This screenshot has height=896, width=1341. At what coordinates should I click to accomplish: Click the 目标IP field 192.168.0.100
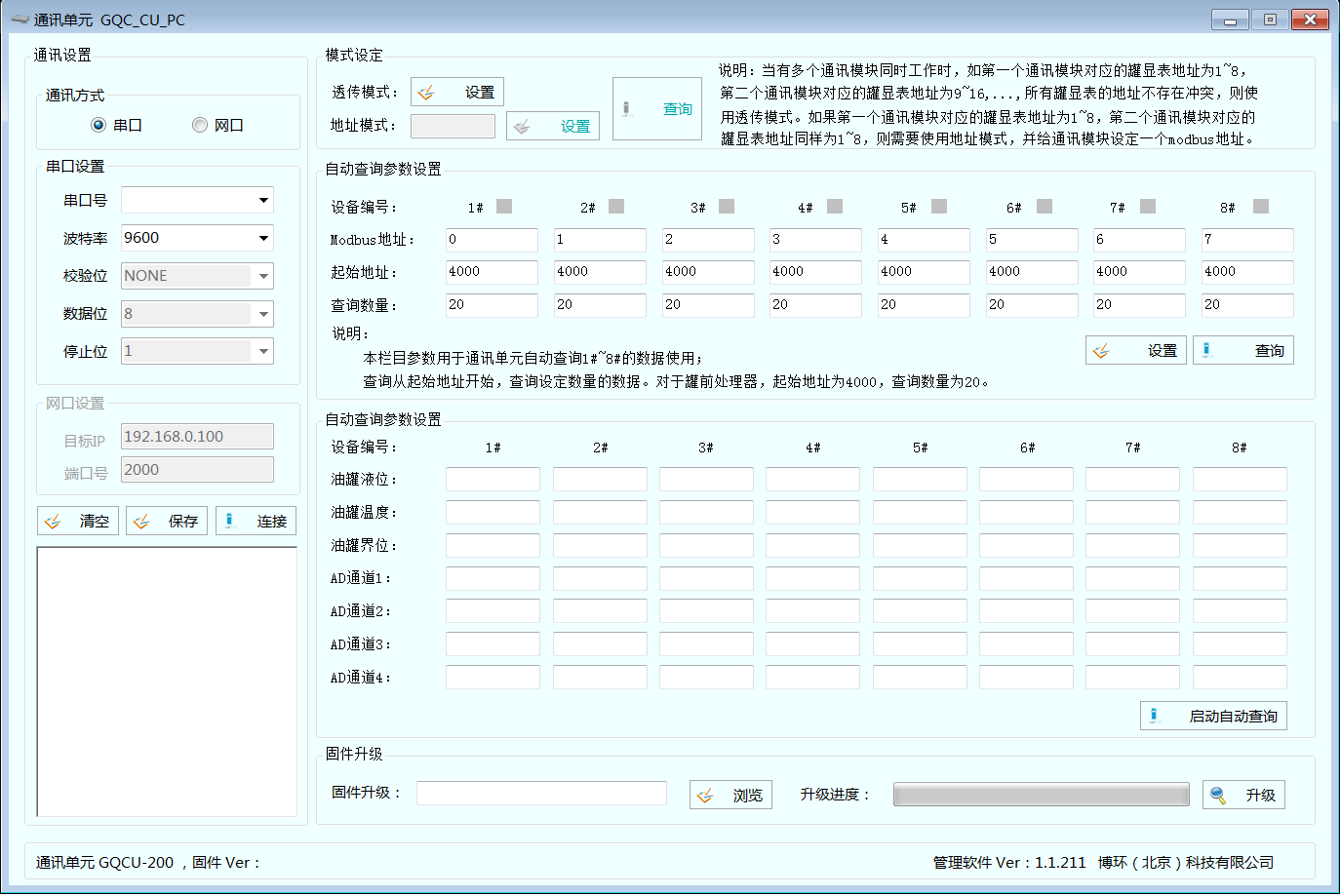pyautogui.click(x=197, y=437)
